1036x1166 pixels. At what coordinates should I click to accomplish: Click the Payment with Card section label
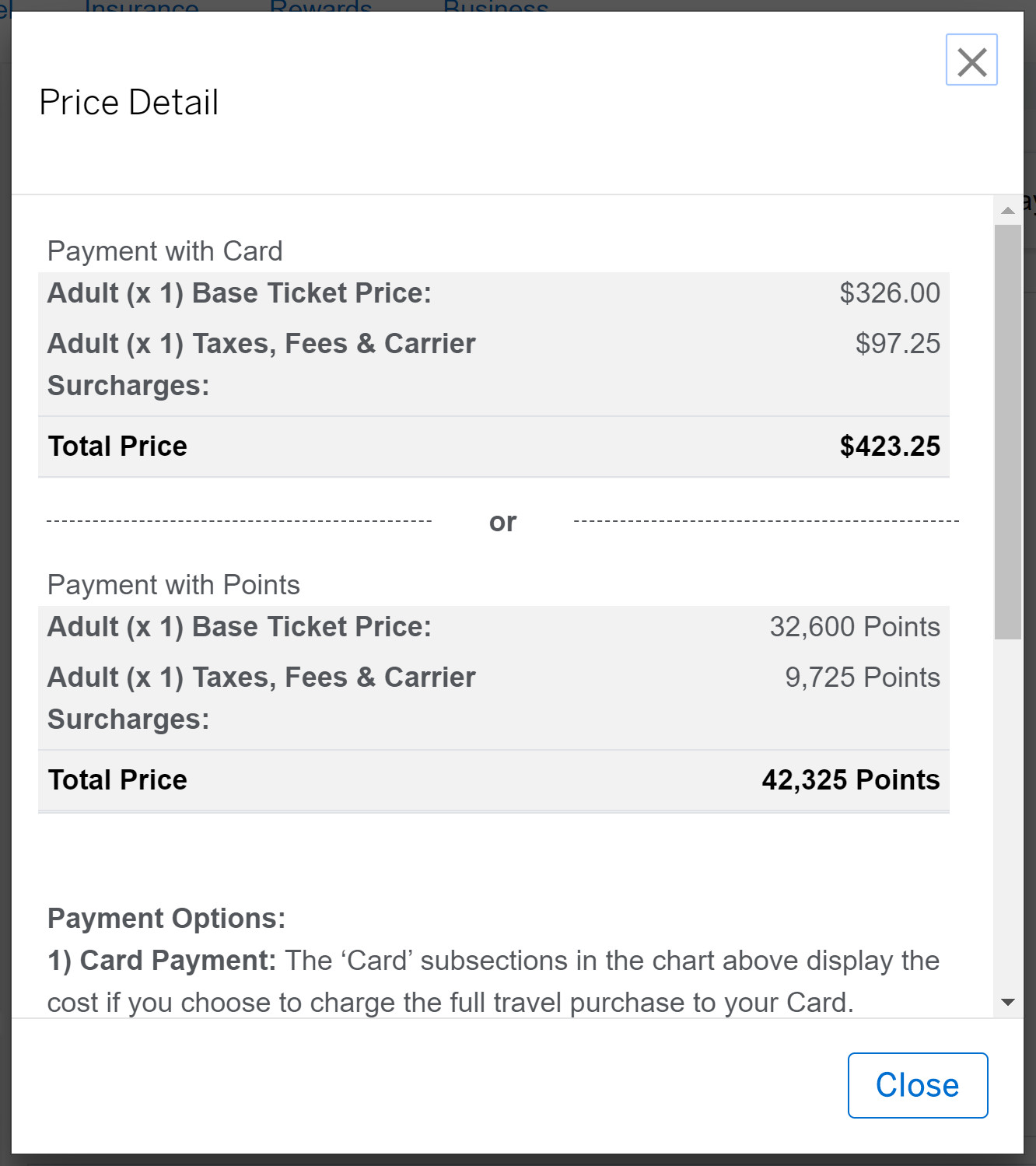tap(165, 251)
